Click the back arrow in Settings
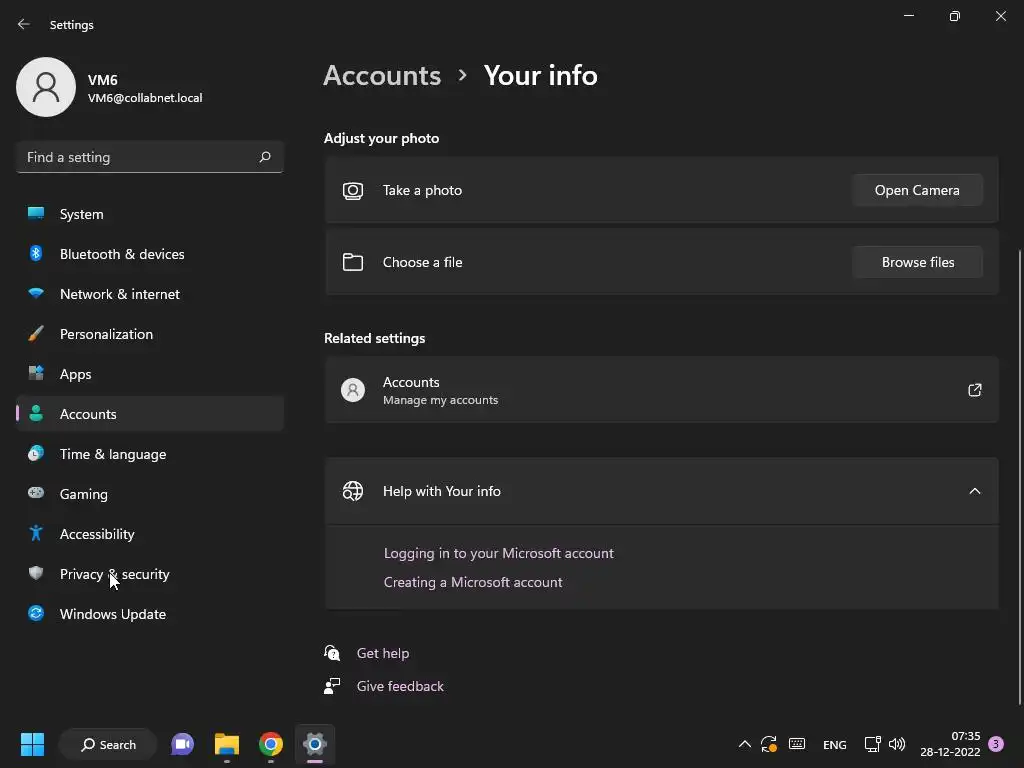Screen dimensions: 1024x768 point(24,24)
